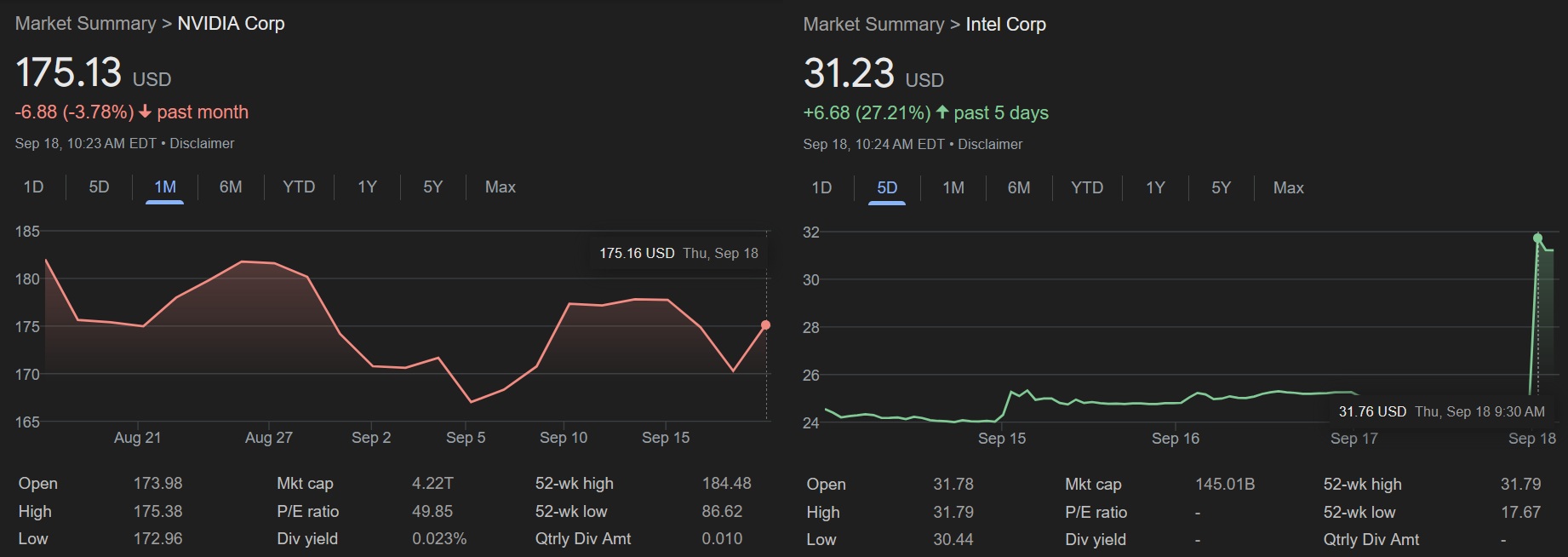Select the 1D range tab on NVIDIA chart
The width and height of the screenshot is (1568, 557).
point(33,187)
